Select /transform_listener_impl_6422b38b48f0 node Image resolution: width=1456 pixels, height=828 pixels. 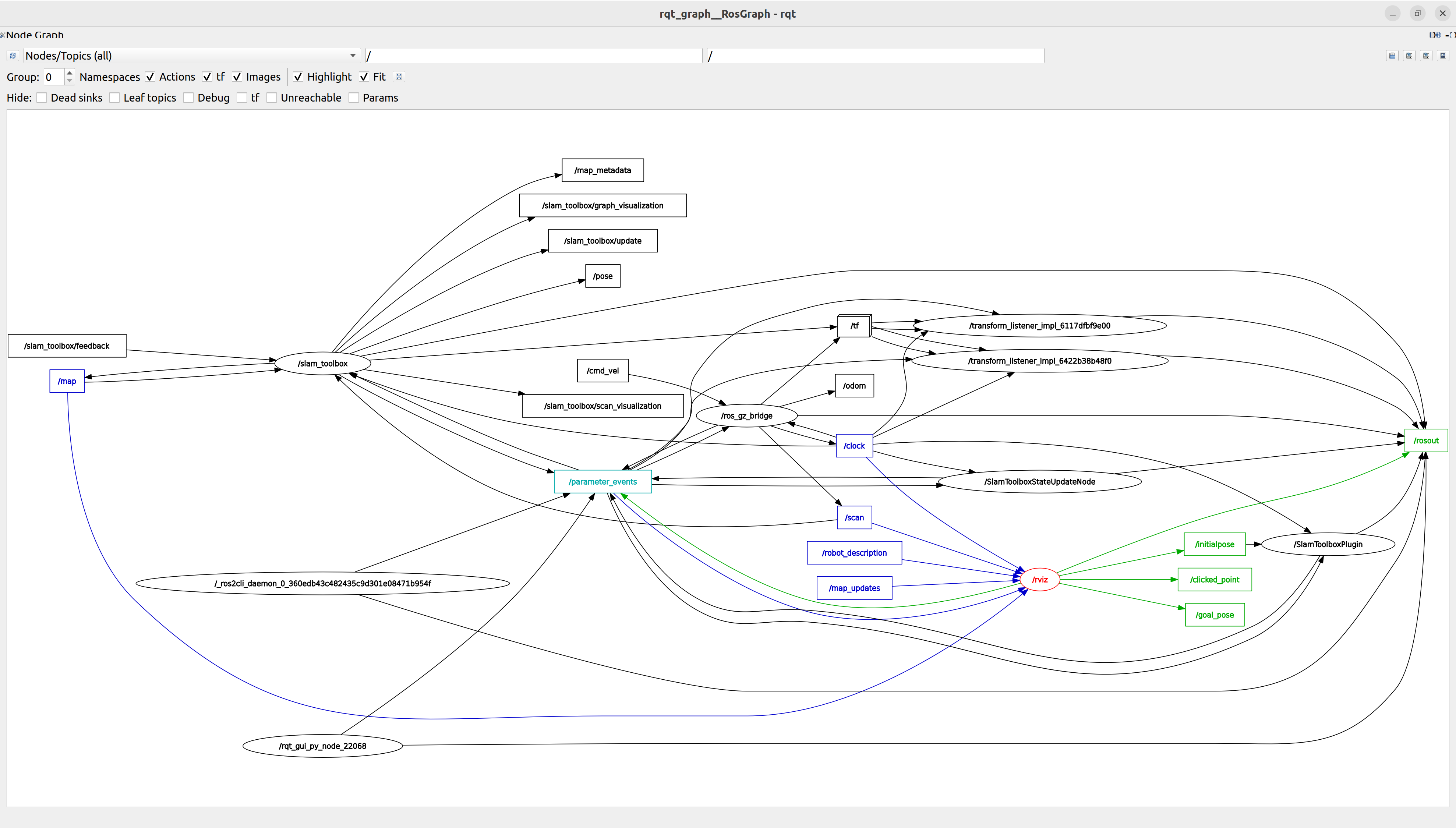click(1040, 361)
